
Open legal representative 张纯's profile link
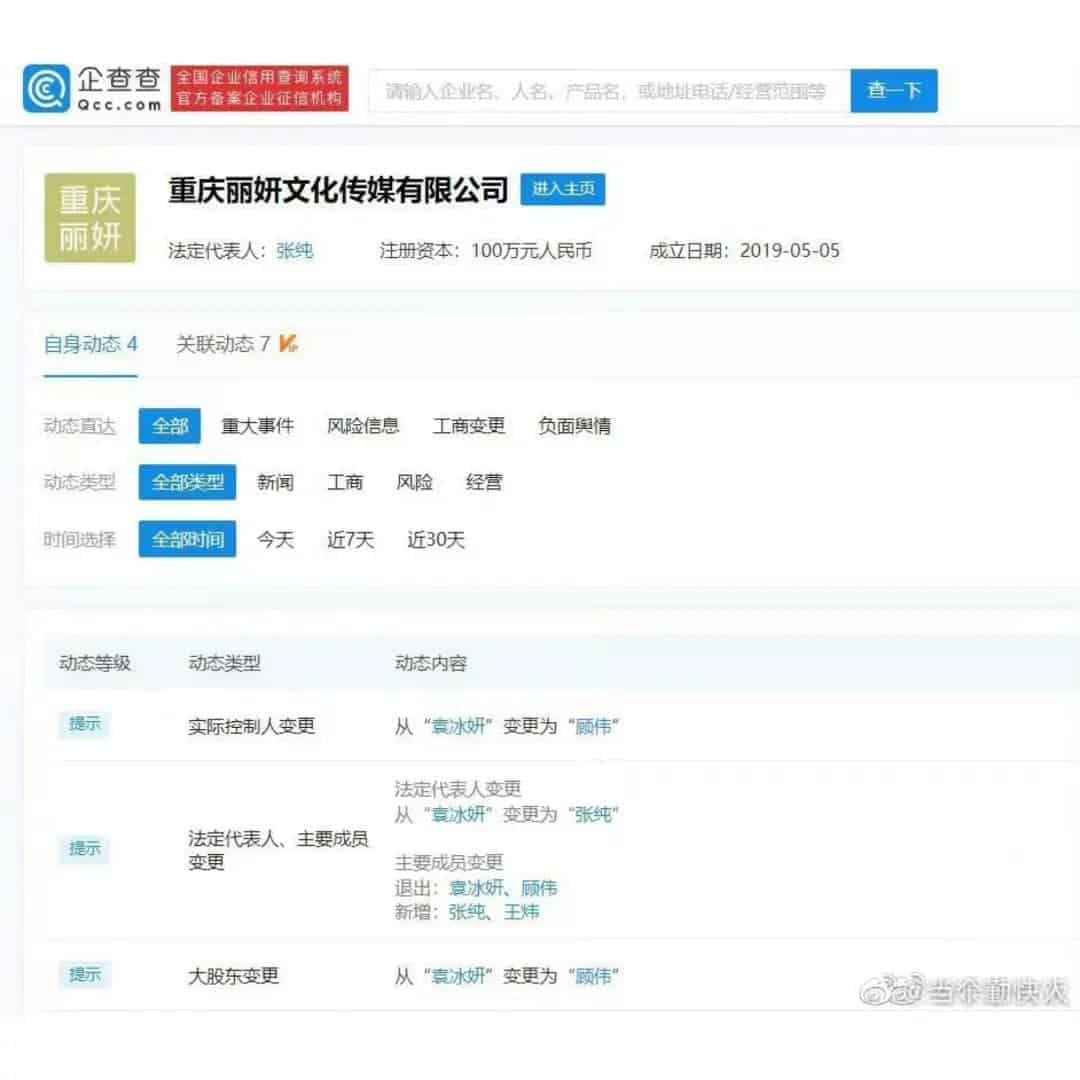(x=295, y=251)
